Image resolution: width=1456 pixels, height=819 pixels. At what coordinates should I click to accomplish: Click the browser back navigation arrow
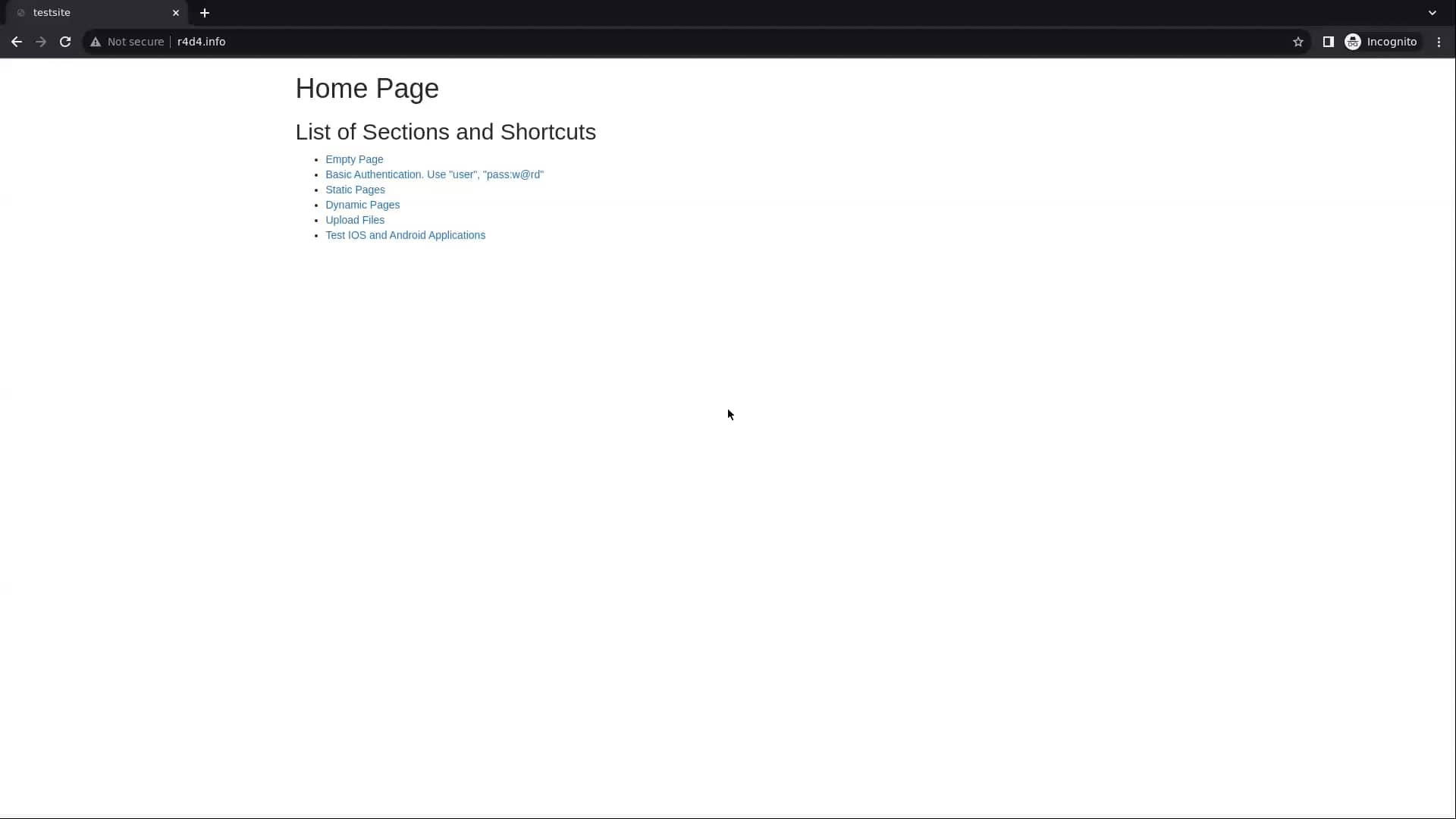tap(16, 42)
